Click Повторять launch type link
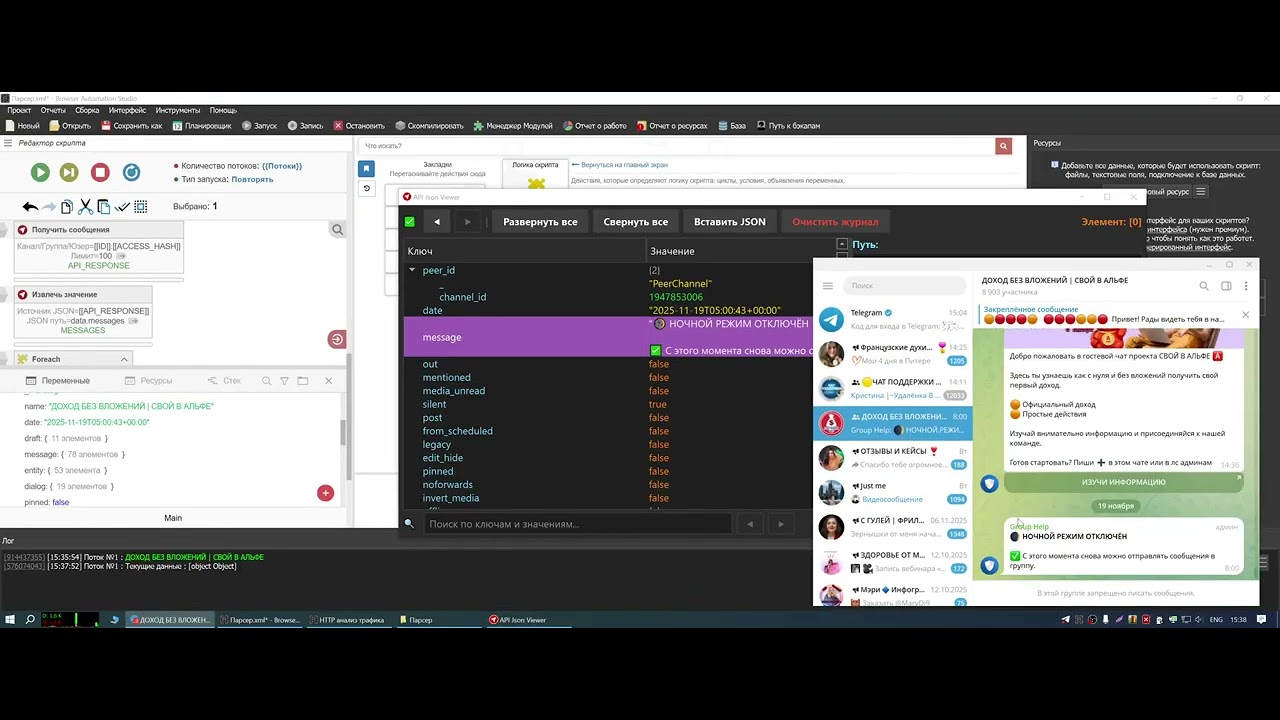Image resolution: width=1280 pixels, height=720 pixels. pos(252,180)
